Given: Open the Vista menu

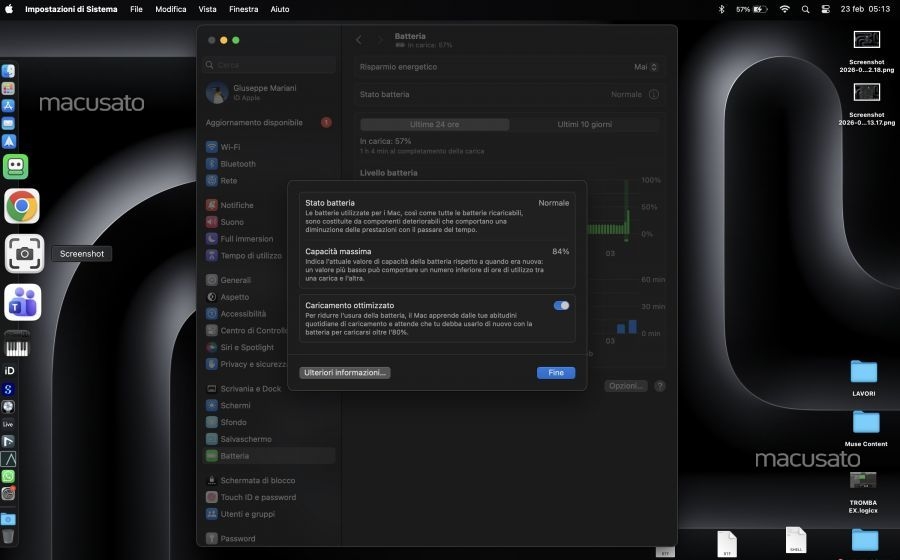Looking at the screenshot, I should 207,9.
